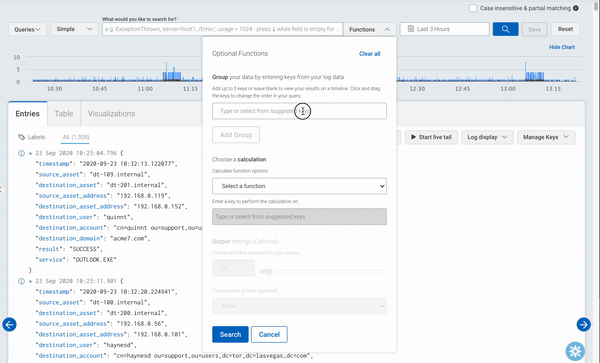Click the 11:00 label on chart timeline
This screenshot has height=363, width=600.
(145, 88)
